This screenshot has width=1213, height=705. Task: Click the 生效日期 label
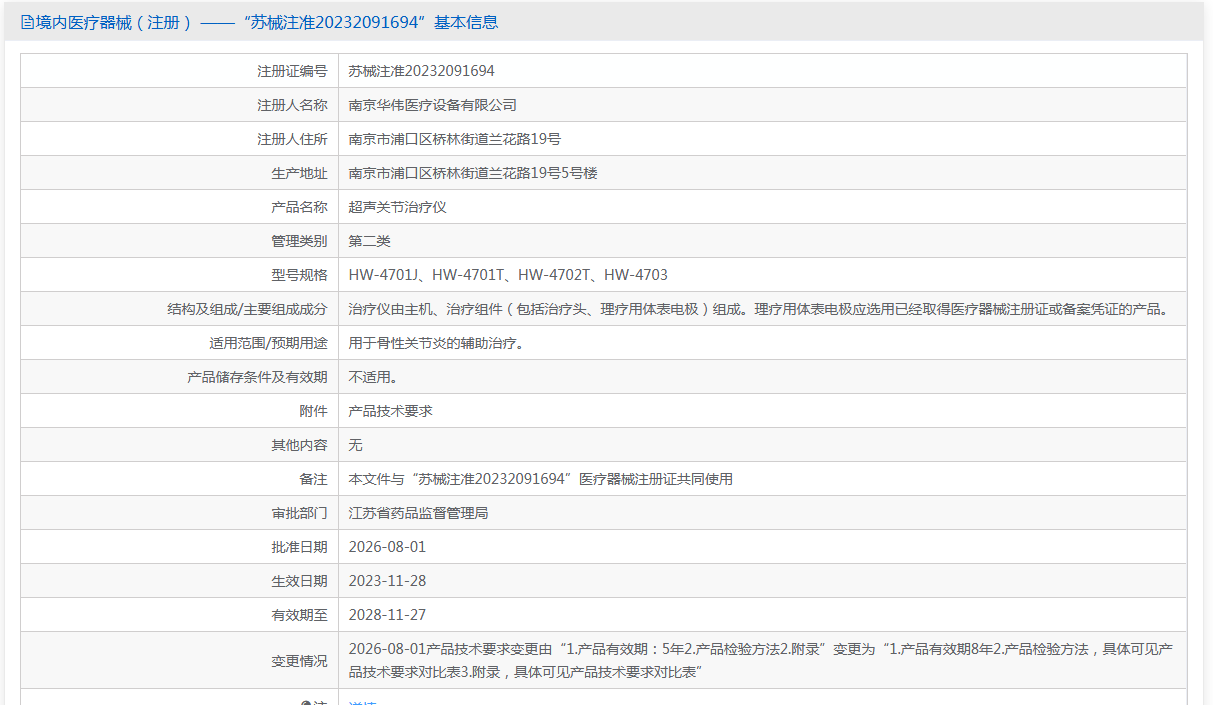(299, 581)
